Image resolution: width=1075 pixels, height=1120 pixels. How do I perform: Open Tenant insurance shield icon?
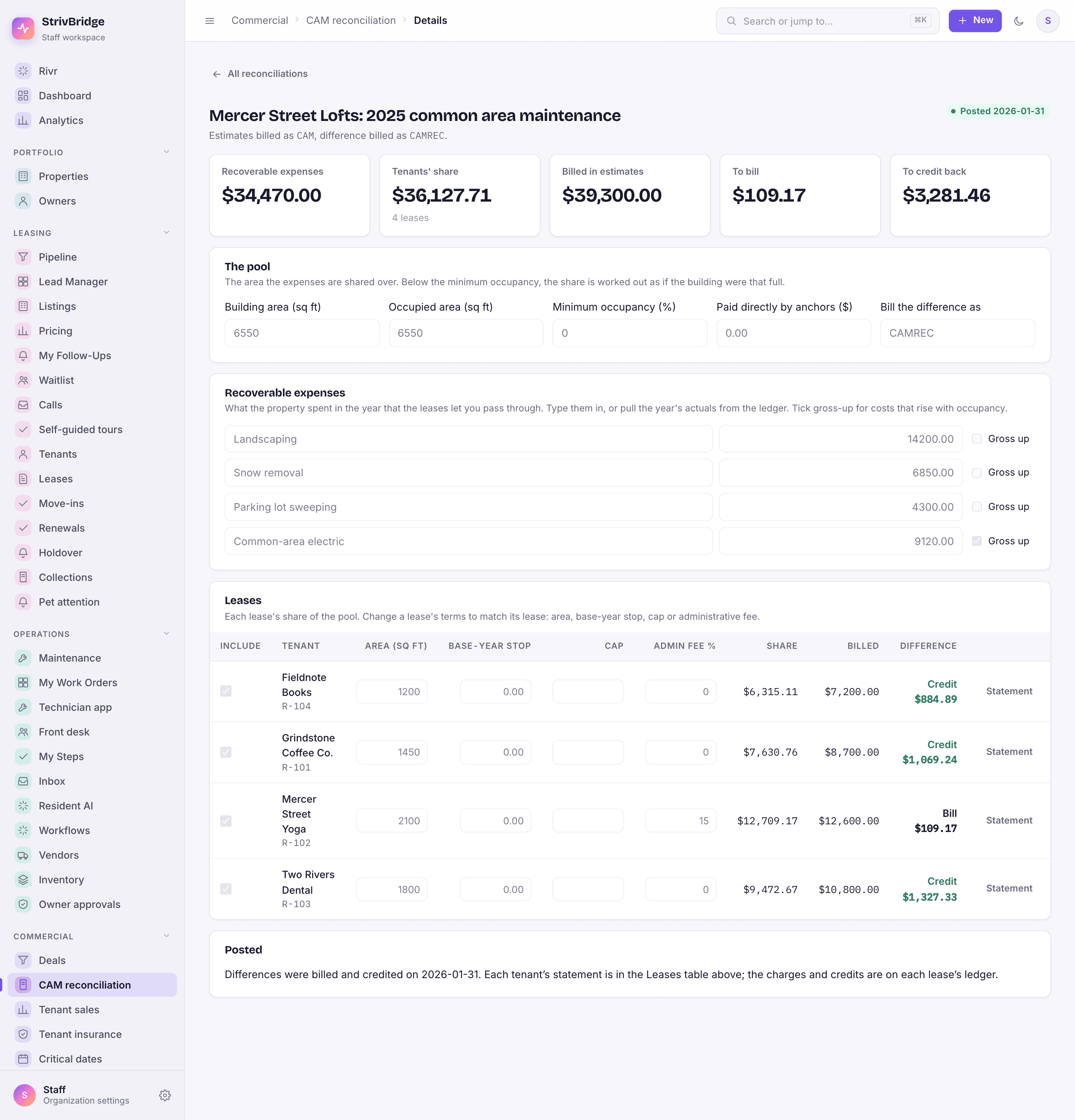click(x=23, y=1034)
